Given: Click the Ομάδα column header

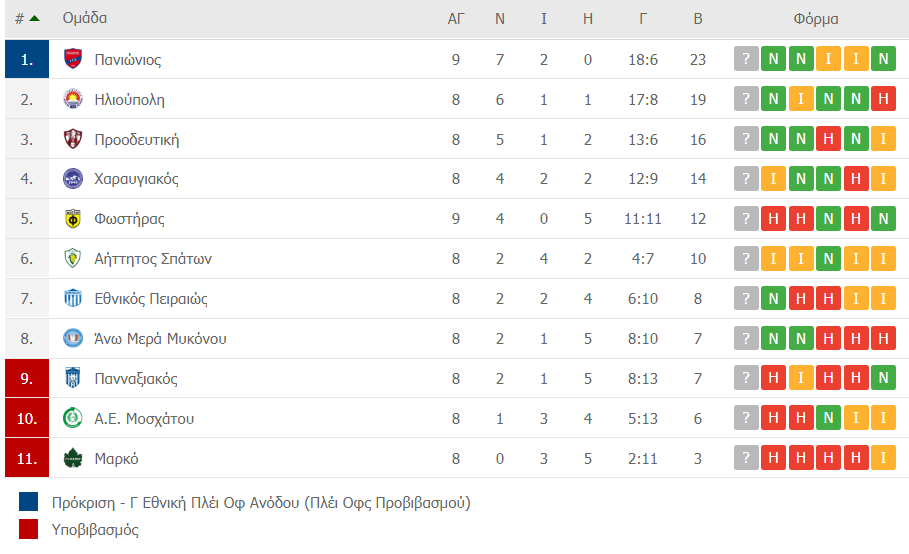Looking at the screenshot, I should coord(85,18).
